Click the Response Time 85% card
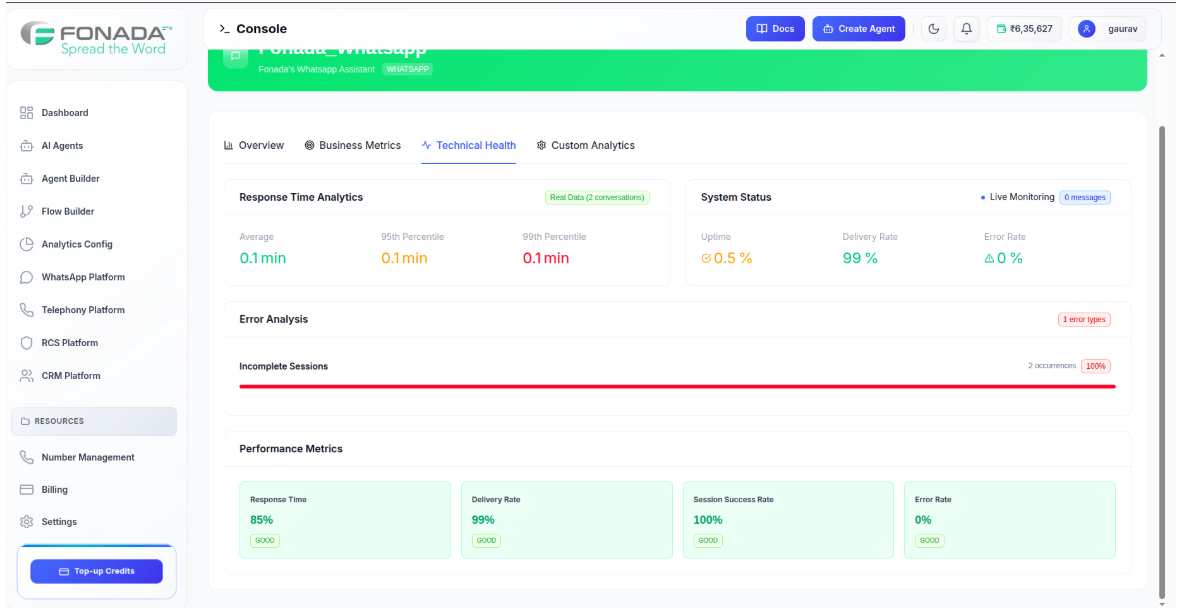 pos(345,520)
